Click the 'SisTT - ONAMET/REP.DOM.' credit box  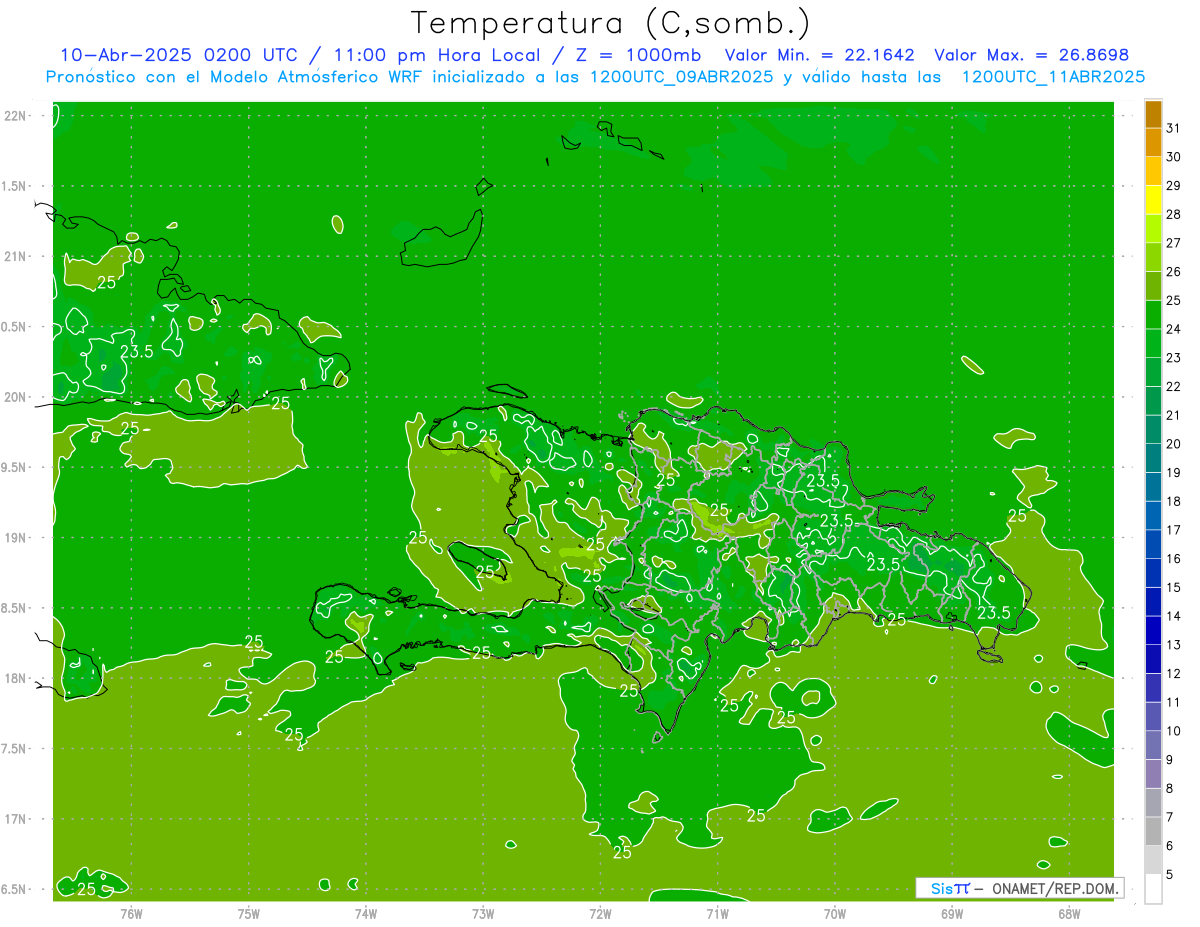[x=1020, y=888]
